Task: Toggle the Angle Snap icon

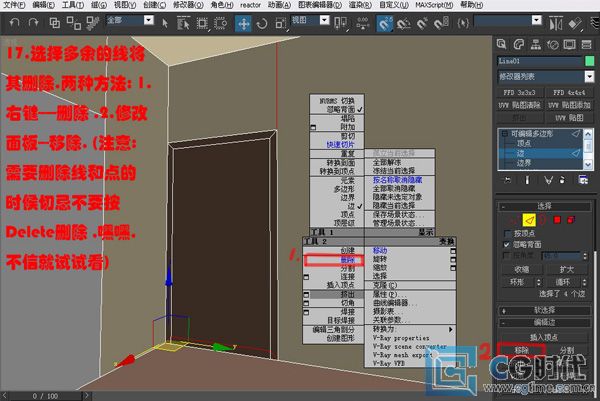Action: click(x=403, y=24)
